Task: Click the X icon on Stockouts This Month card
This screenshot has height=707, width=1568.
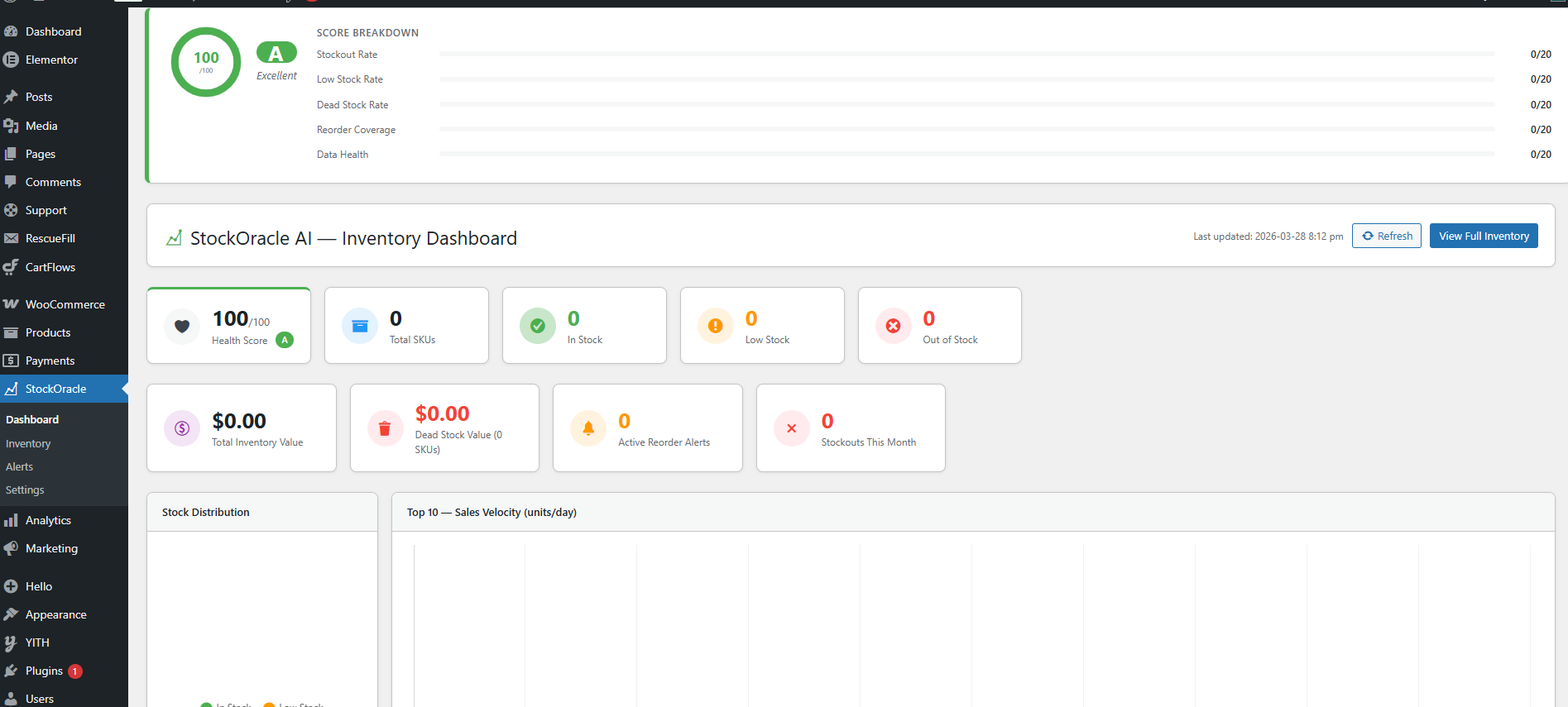Action: pos(792,428)
